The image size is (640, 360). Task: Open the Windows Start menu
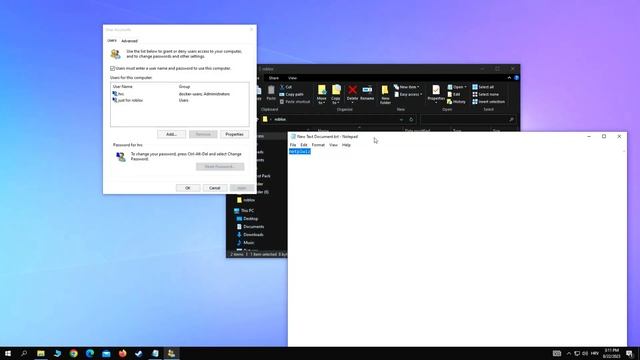click(8, 353)
